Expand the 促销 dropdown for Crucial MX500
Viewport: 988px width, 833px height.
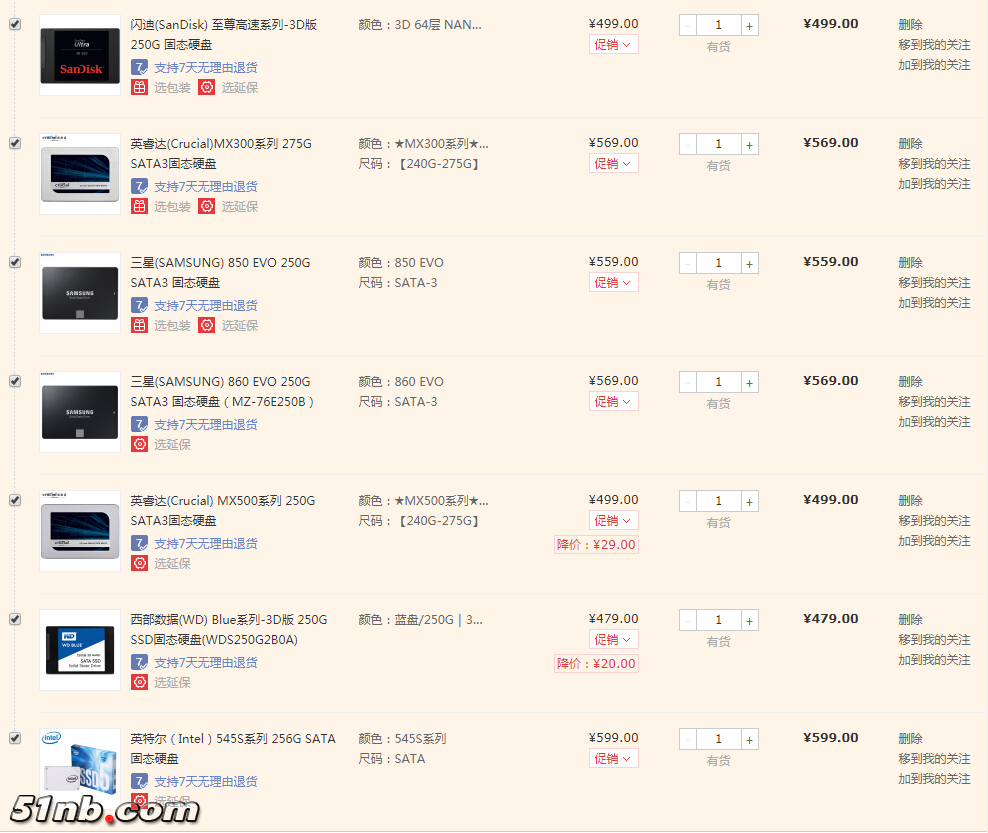tap(613, 521)
